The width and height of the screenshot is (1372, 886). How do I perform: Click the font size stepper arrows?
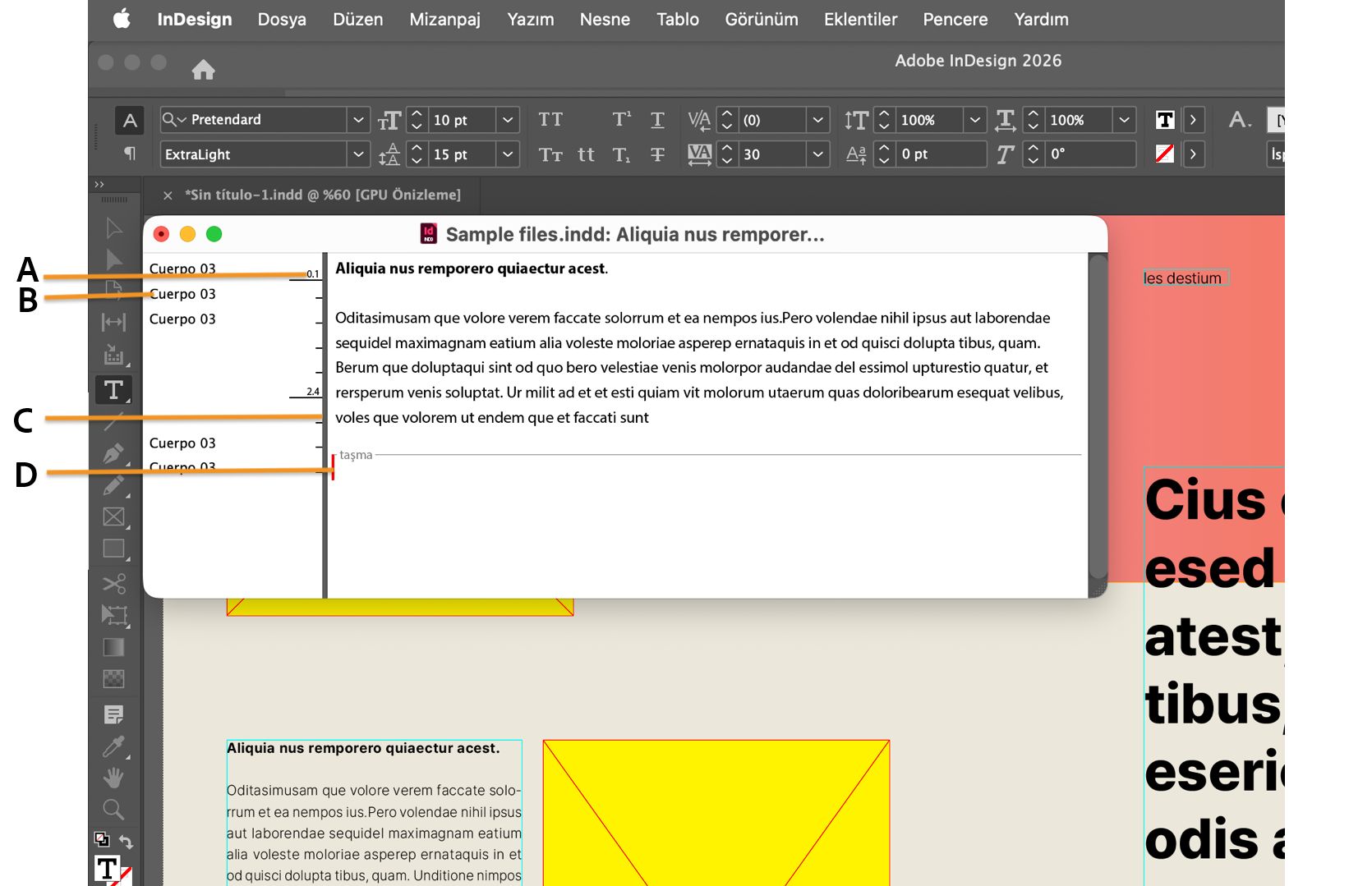pyautogui.click(x=417, y=120)
